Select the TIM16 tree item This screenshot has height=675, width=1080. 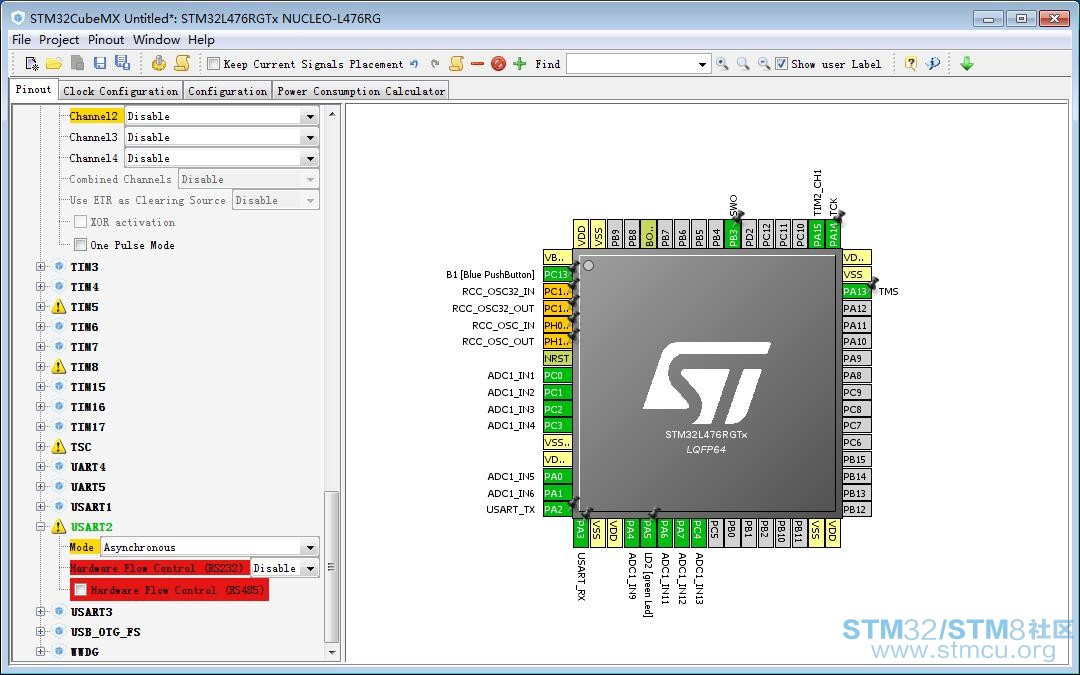87,407
